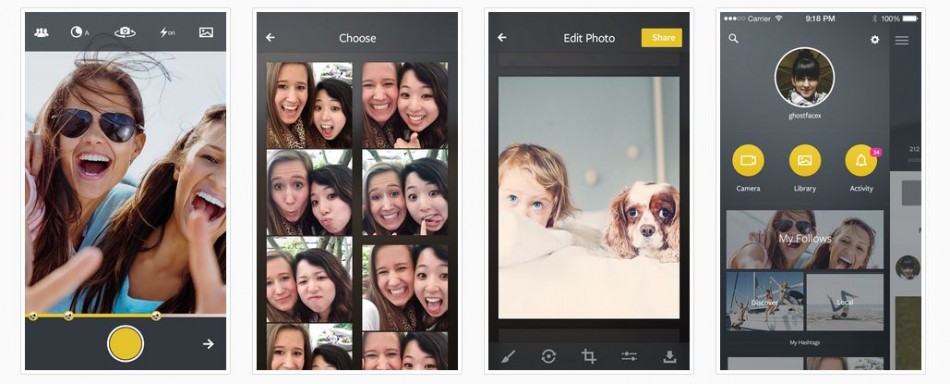Go back from the Choose screen
This screenshot has height=384, width=950.
(x=270, y=38)
